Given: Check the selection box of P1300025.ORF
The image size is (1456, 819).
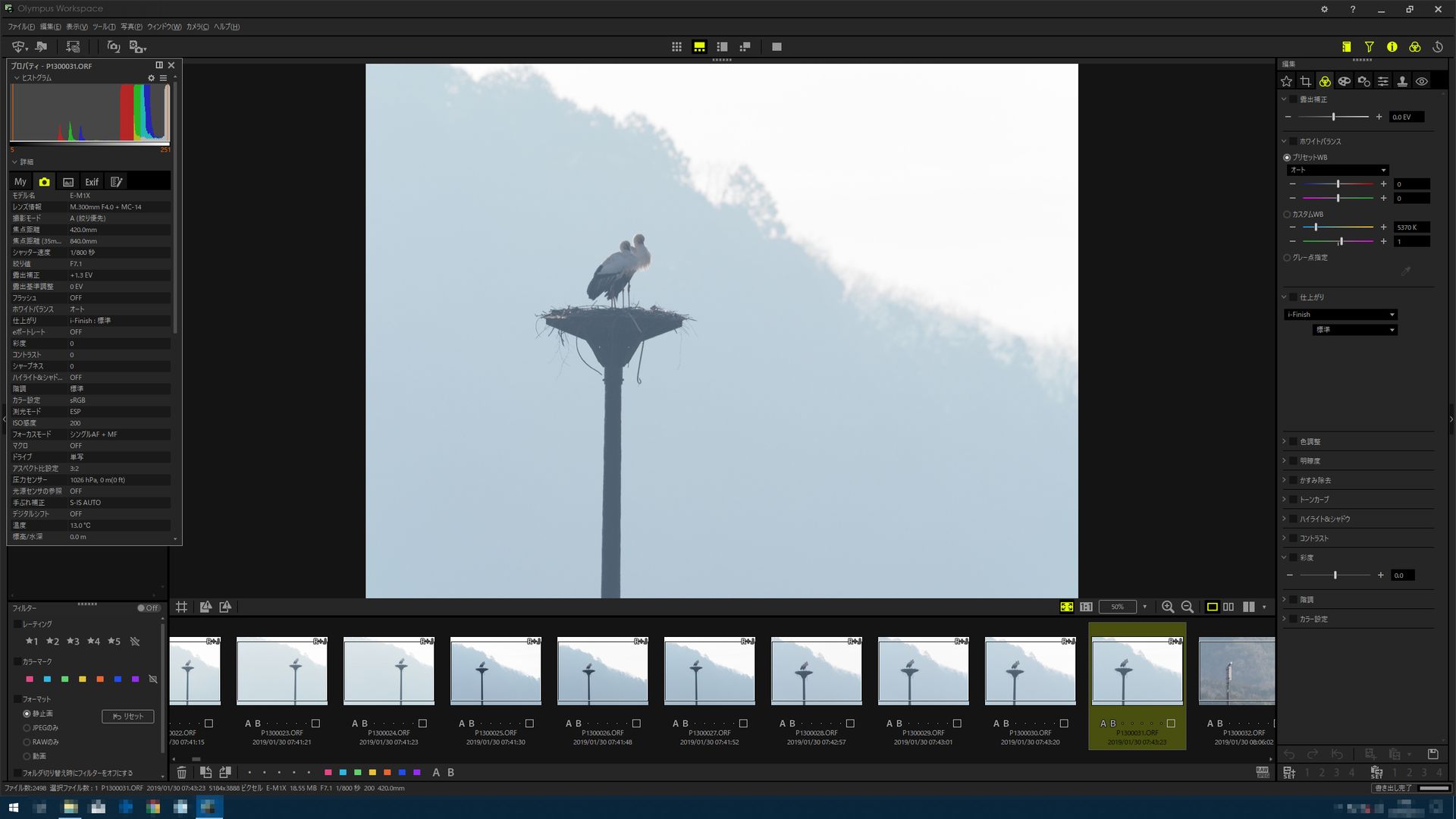Looking at the screenshot, I should click(529, 723).
